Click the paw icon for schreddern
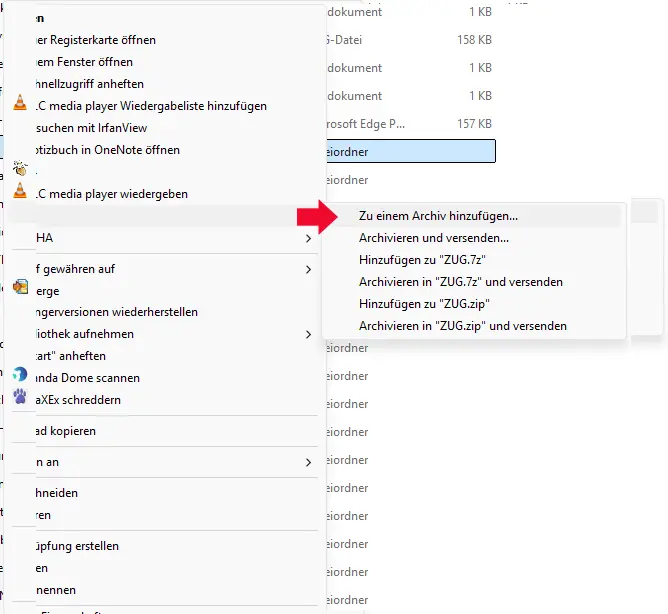This screenshot has width=668, height=614. [x=20, y=397]
